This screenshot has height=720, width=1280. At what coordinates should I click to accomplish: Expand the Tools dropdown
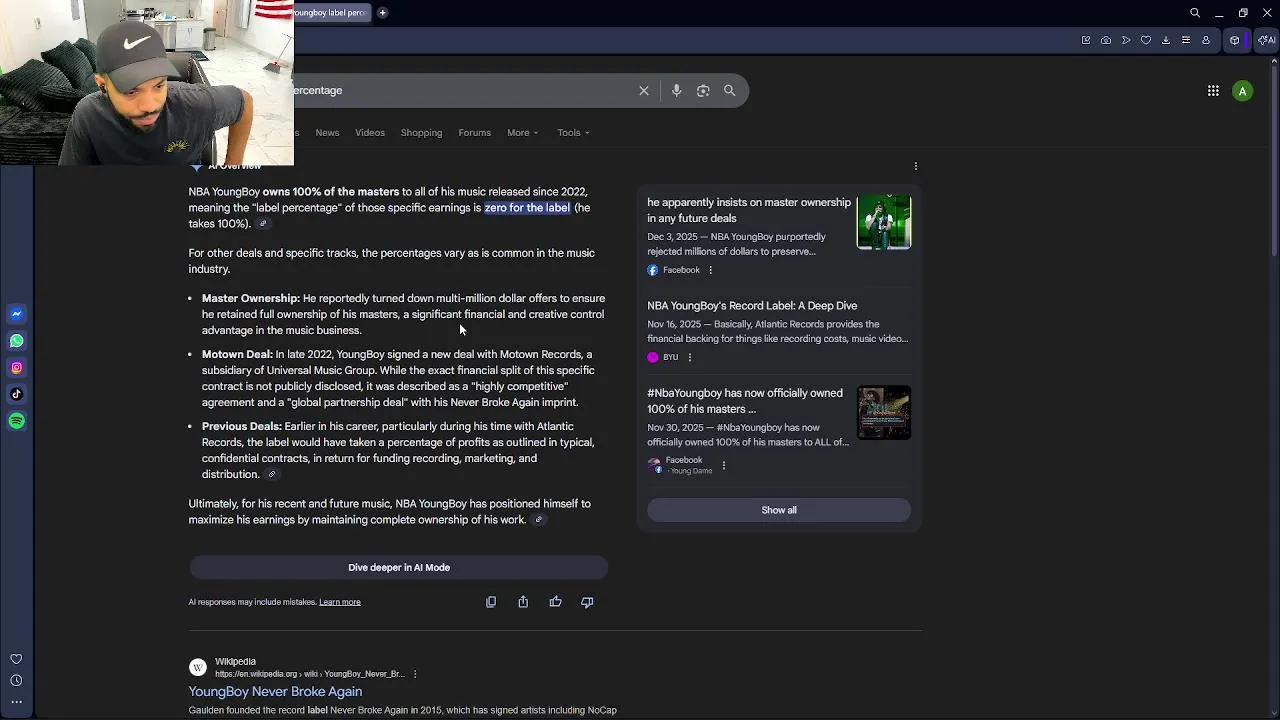tap(574, 133)
